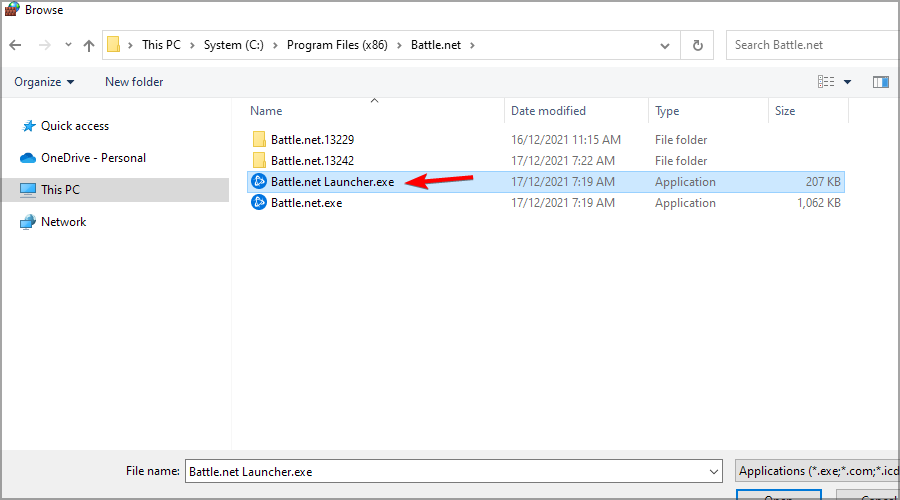The image size is (900, 500).
Task: Sort by the Size column header
Action: pos(785,111)
